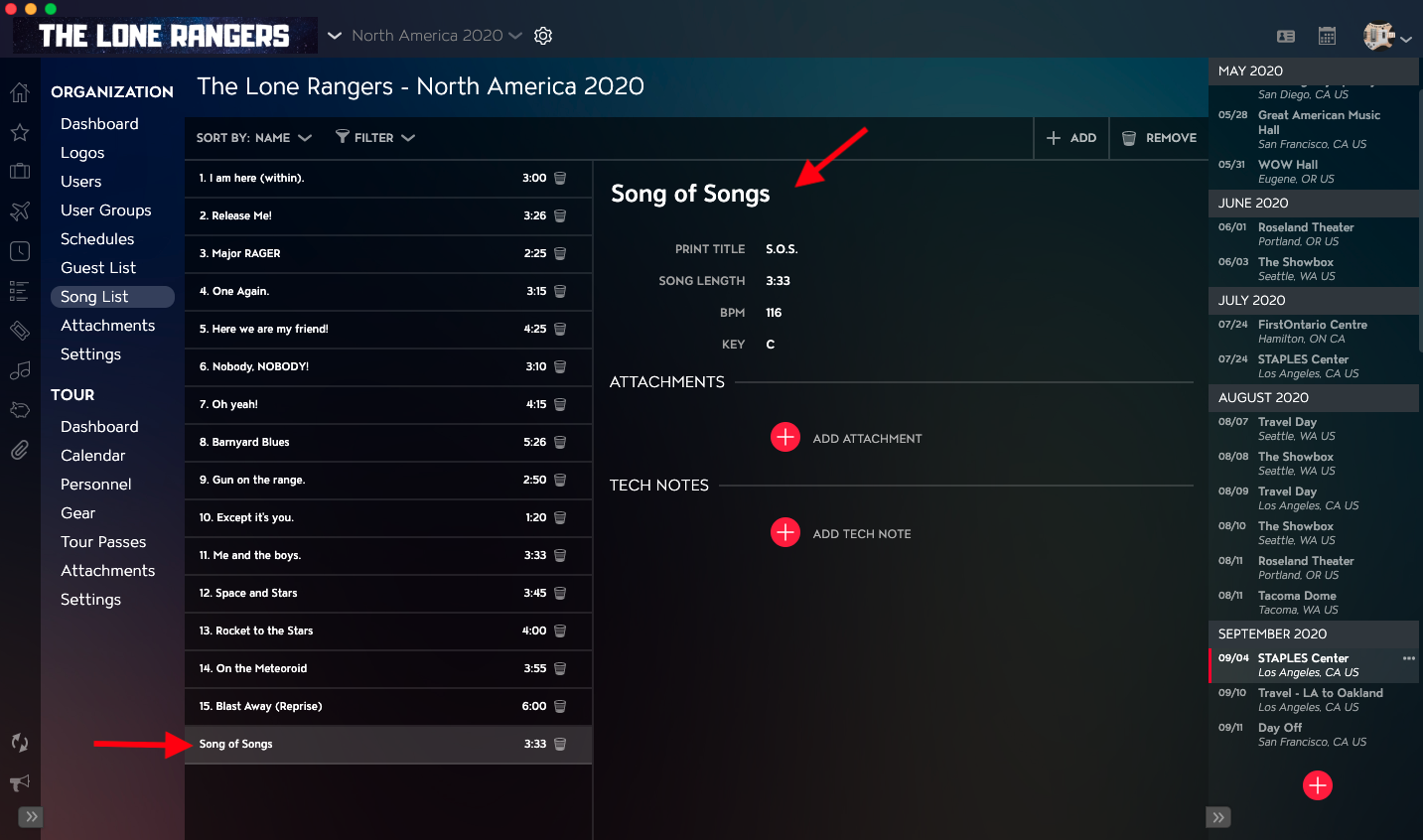Click the checklist icon in sidebar
The width and height of the screenshot is (1423, 840).
tap(20, 291)
